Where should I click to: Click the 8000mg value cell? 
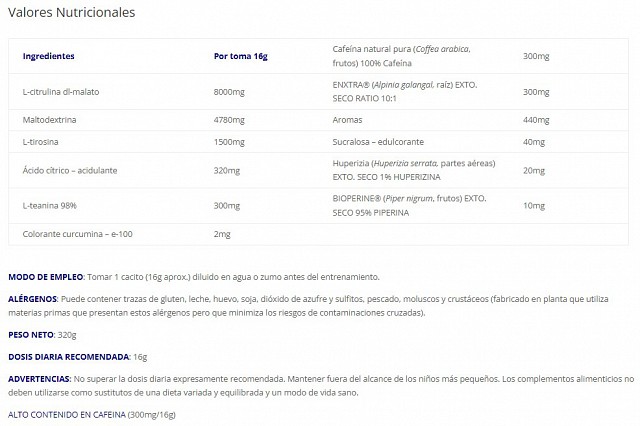229,92
